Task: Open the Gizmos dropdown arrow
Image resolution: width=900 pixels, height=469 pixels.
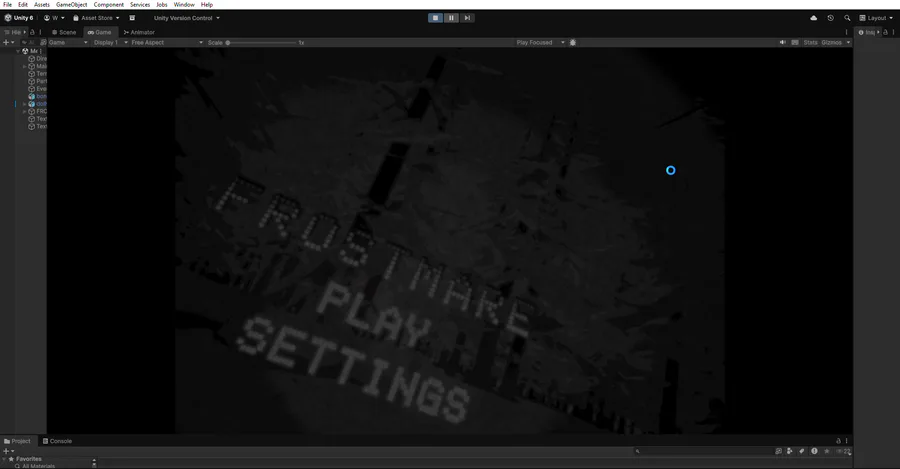Action: click(x=848, y=42)
